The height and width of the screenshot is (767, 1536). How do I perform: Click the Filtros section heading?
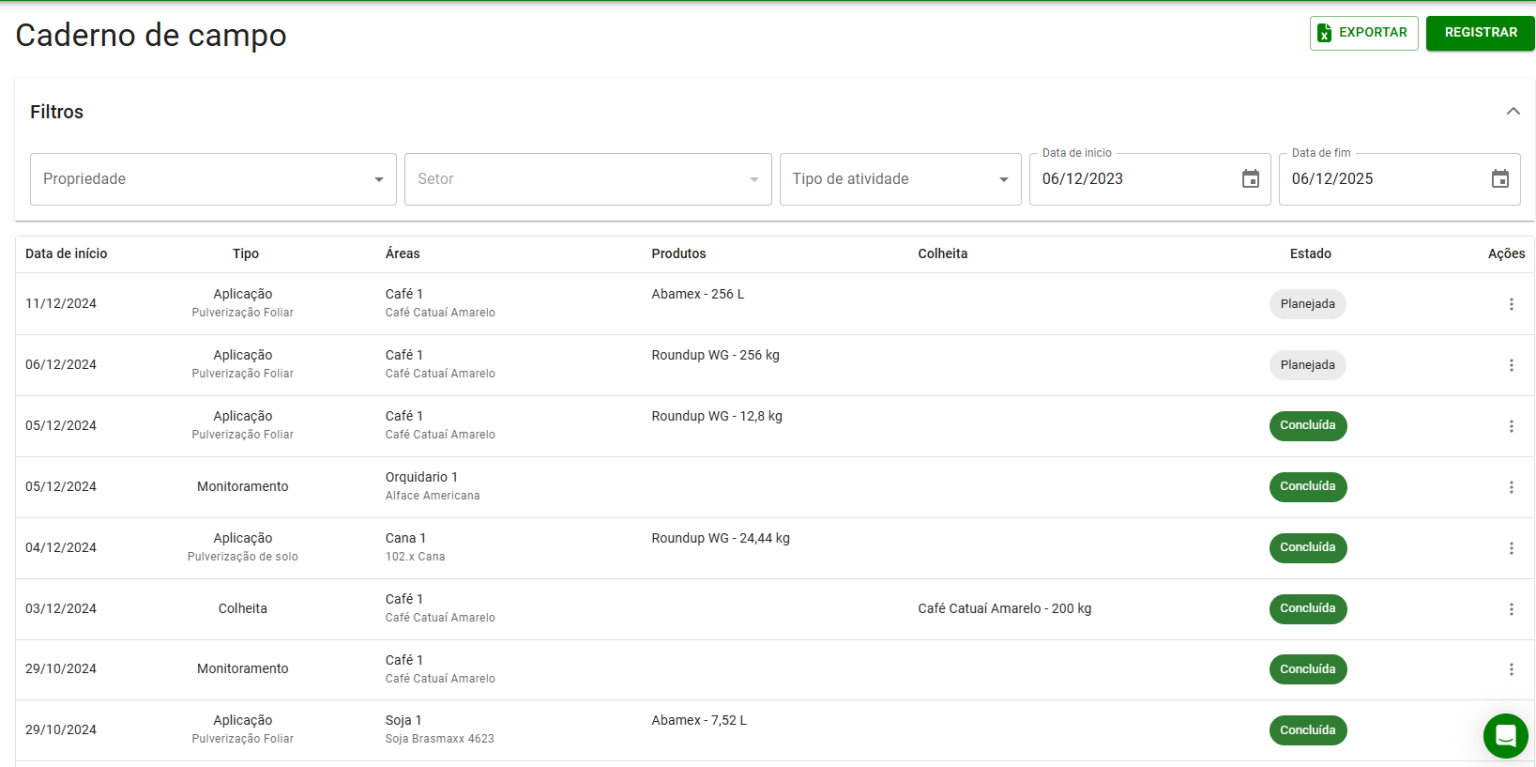57,112
